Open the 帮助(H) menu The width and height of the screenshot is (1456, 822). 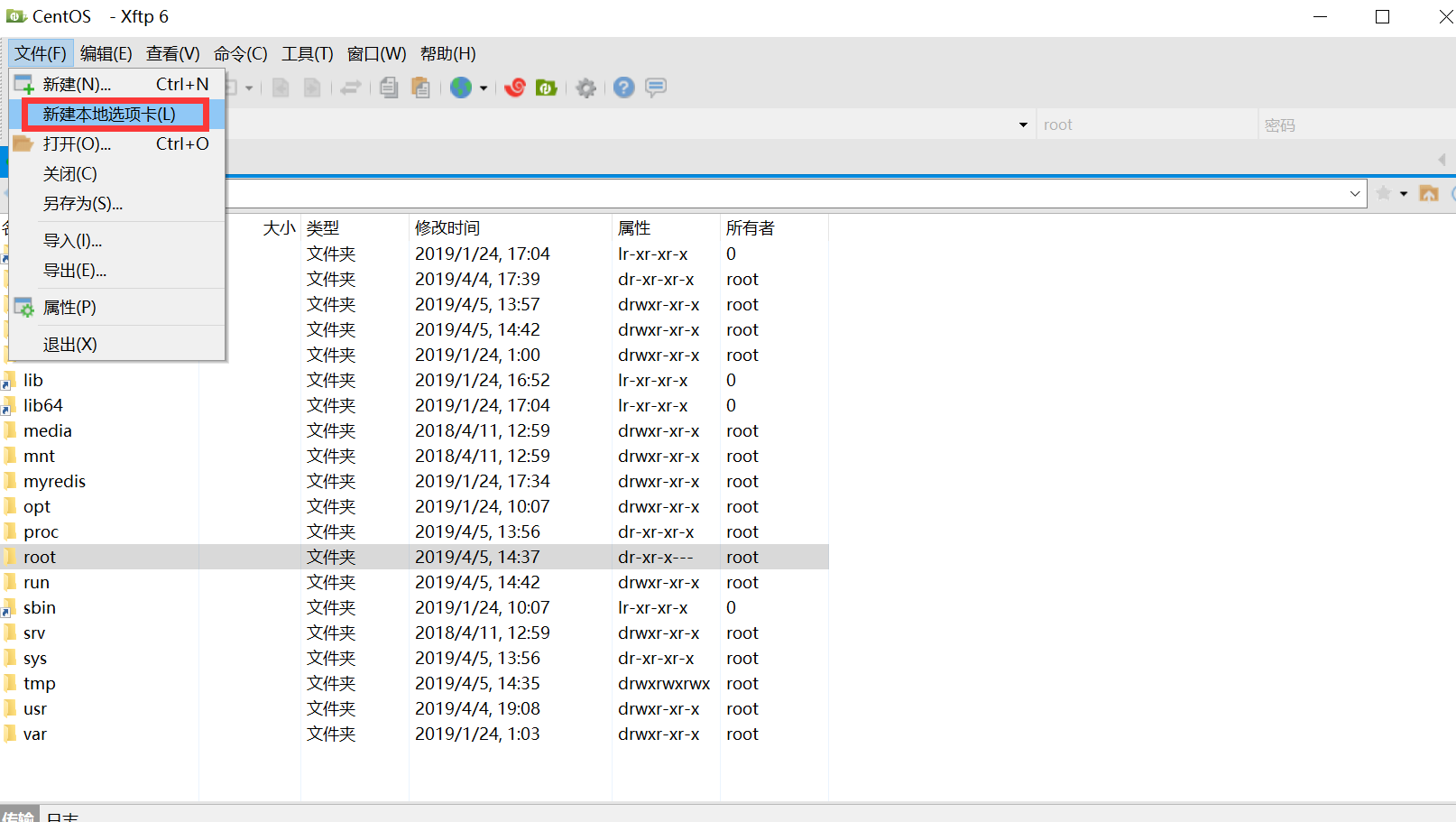[448, 53]
